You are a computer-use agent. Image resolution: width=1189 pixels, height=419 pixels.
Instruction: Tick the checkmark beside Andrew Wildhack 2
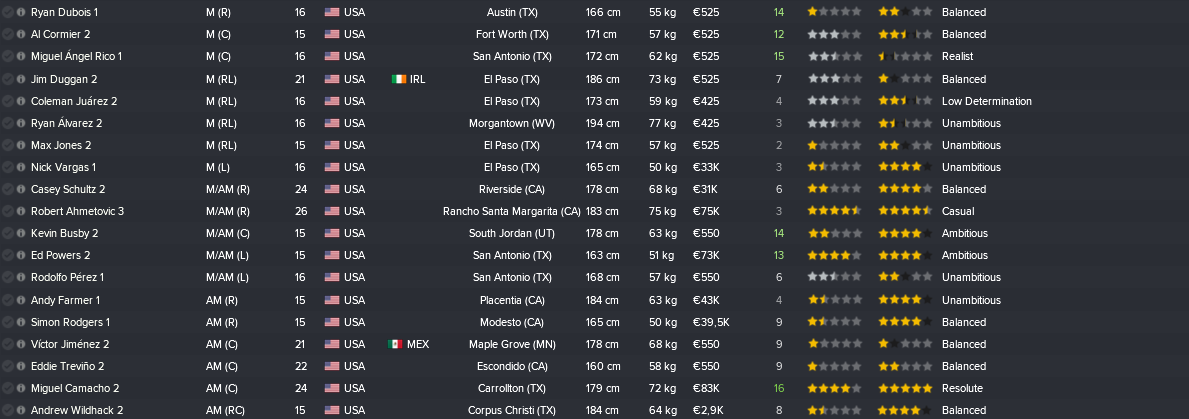click(8, 411)
